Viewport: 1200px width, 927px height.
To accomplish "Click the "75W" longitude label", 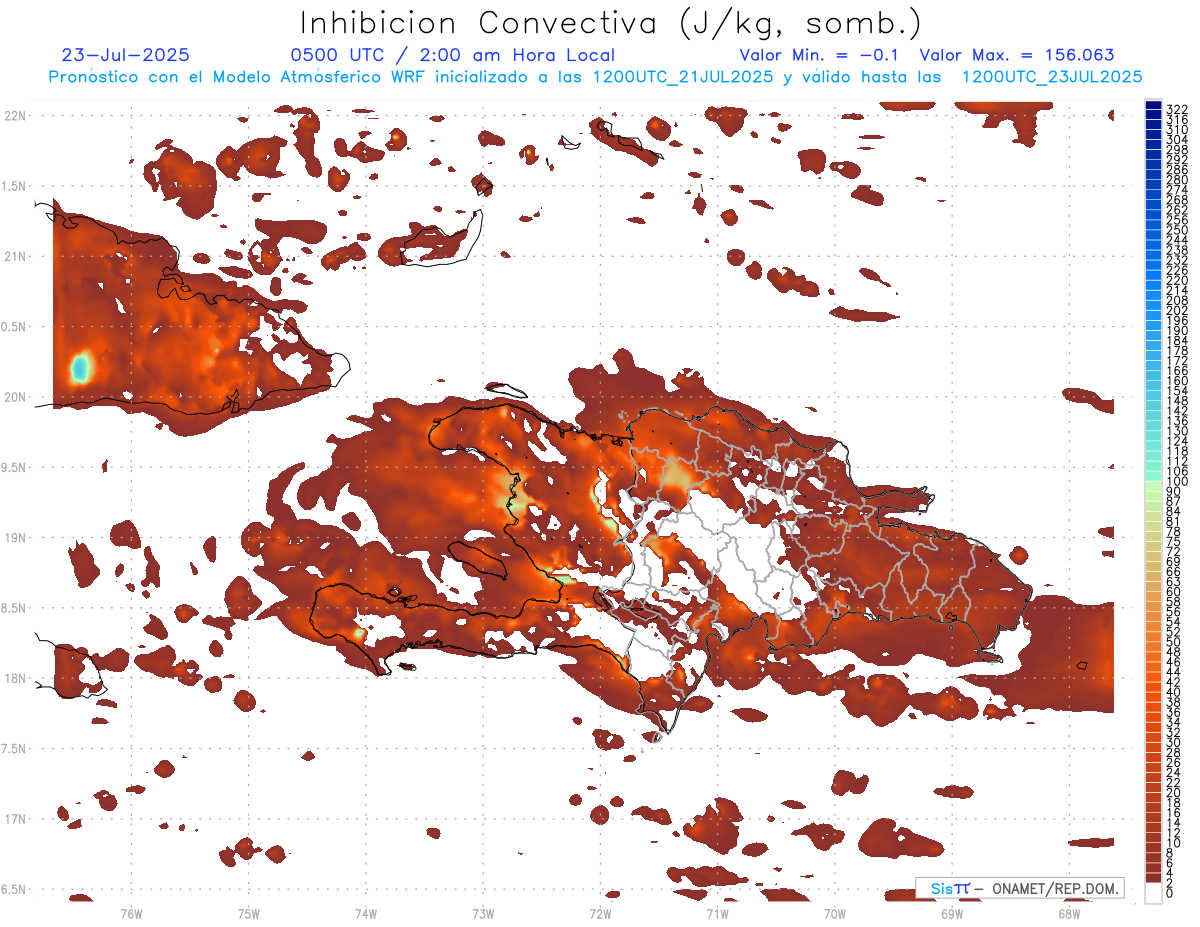I will click(249, 913).
